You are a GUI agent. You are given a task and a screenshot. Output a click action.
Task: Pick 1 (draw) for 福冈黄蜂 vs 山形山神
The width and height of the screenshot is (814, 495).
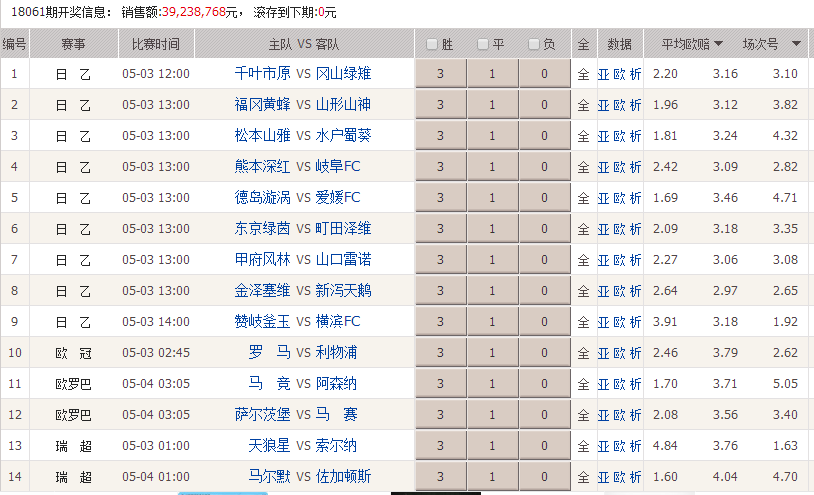click(492, 105)
